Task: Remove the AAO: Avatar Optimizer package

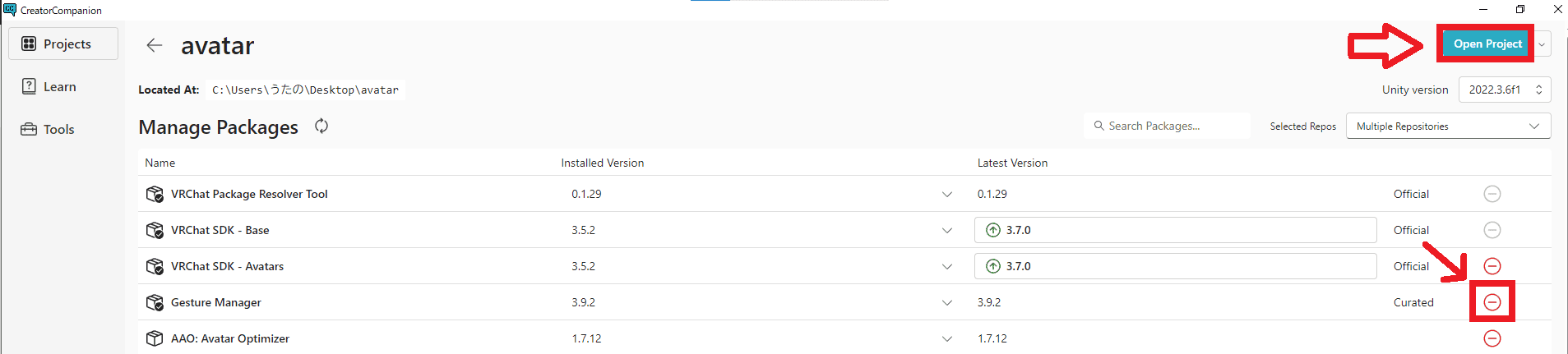Action: pos(1492,338)
